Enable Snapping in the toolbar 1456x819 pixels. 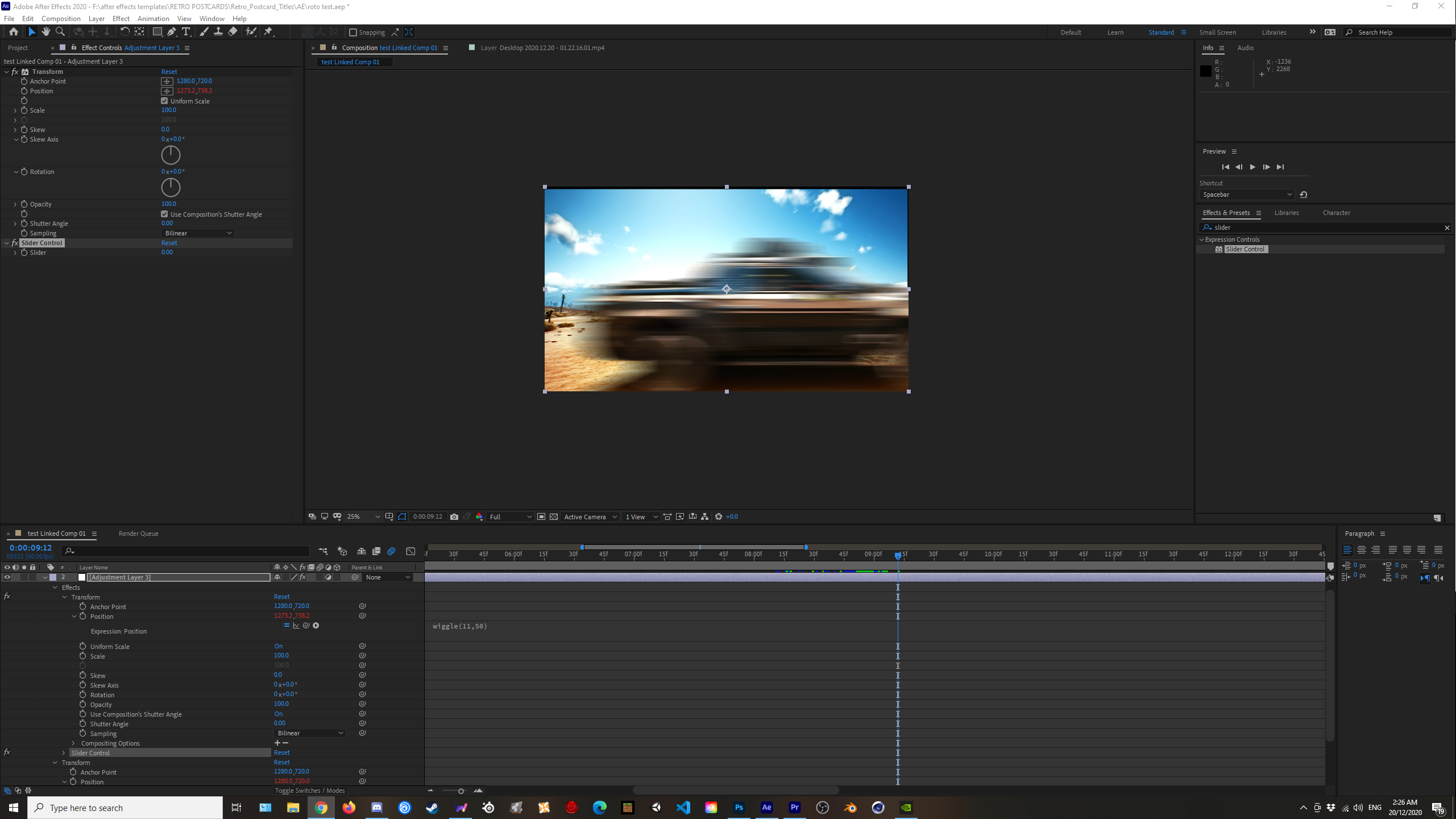point(354,32)
